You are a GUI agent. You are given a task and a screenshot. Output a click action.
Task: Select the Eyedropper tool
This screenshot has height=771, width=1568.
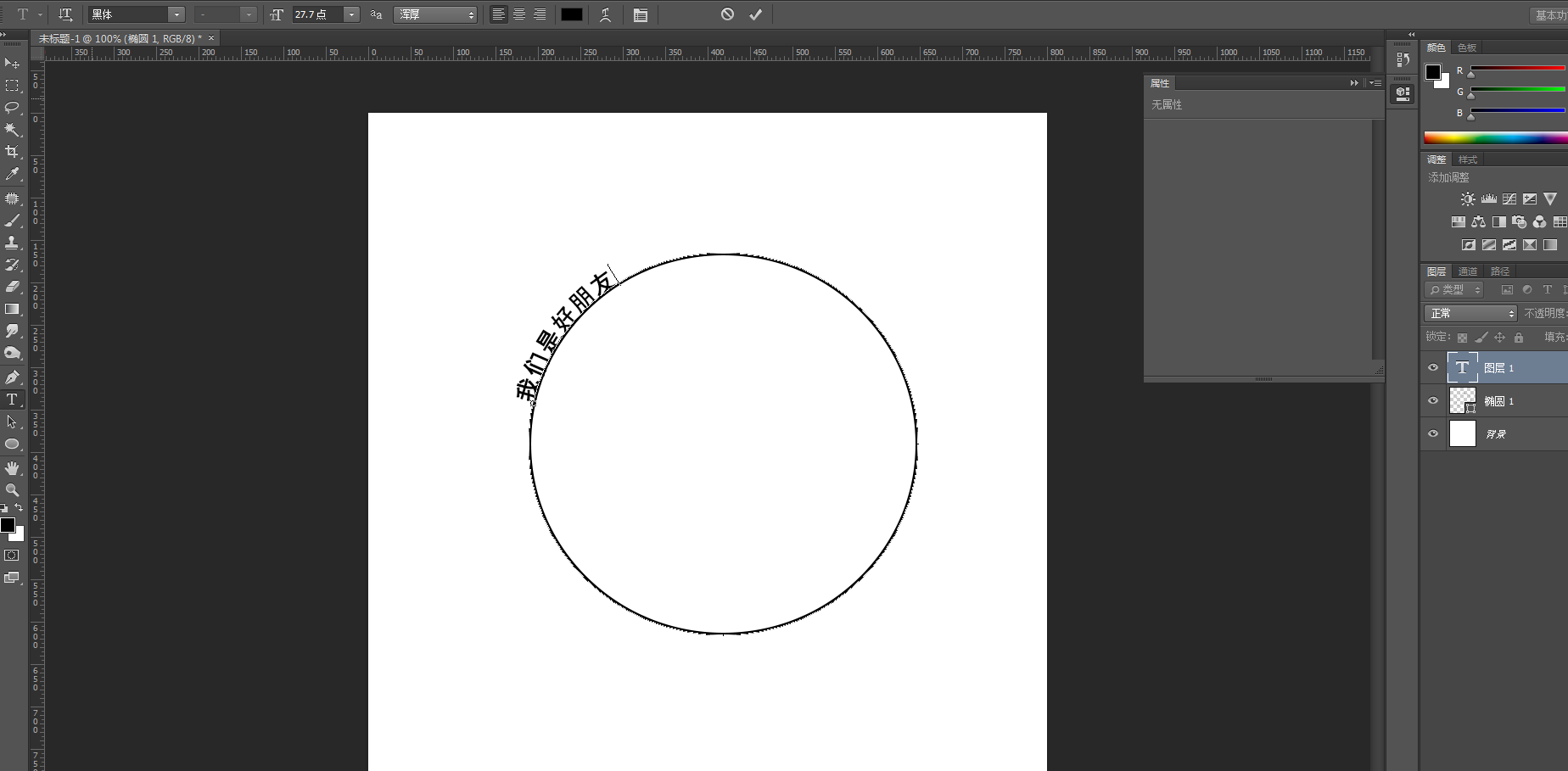pos(12,174)
